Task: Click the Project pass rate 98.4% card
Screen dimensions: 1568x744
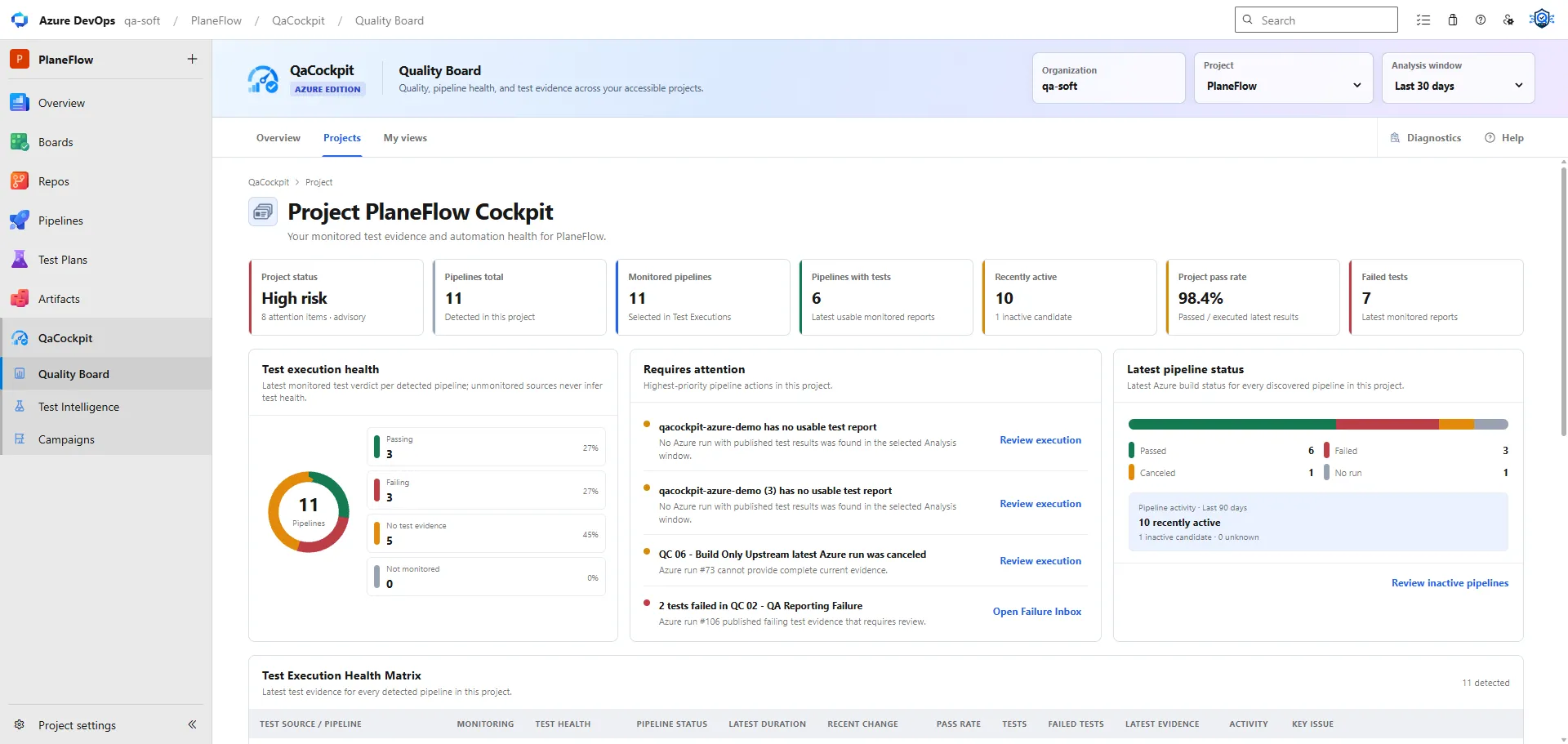Action: tap(1253, 297)
